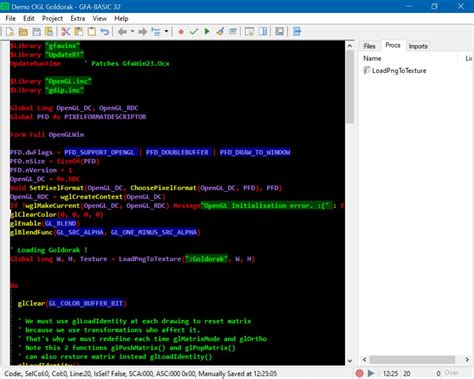Image resolution: width=474 pixels, height=379 pixels.
Task: Click GL_COLOR_BUFFER_BIT in glClear line
Action: 86,303
